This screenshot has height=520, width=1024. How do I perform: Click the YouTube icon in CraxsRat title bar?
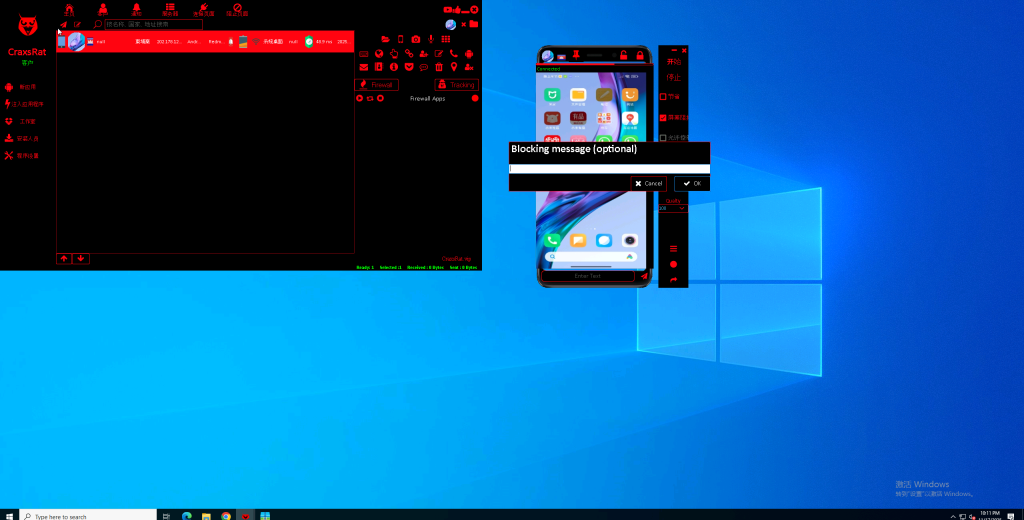click(447, 10)
